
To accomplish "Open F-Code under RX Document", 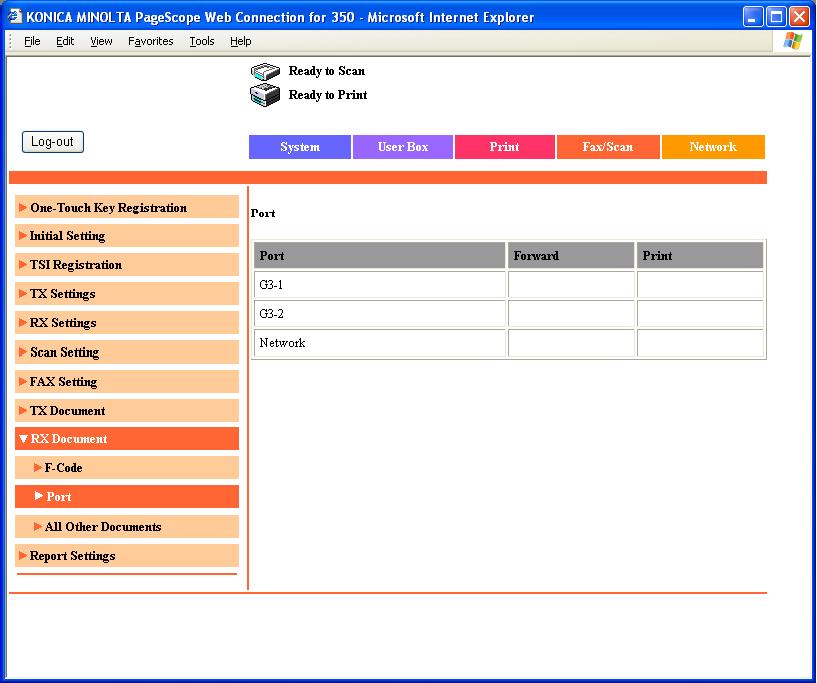I will tap(63, 468).
